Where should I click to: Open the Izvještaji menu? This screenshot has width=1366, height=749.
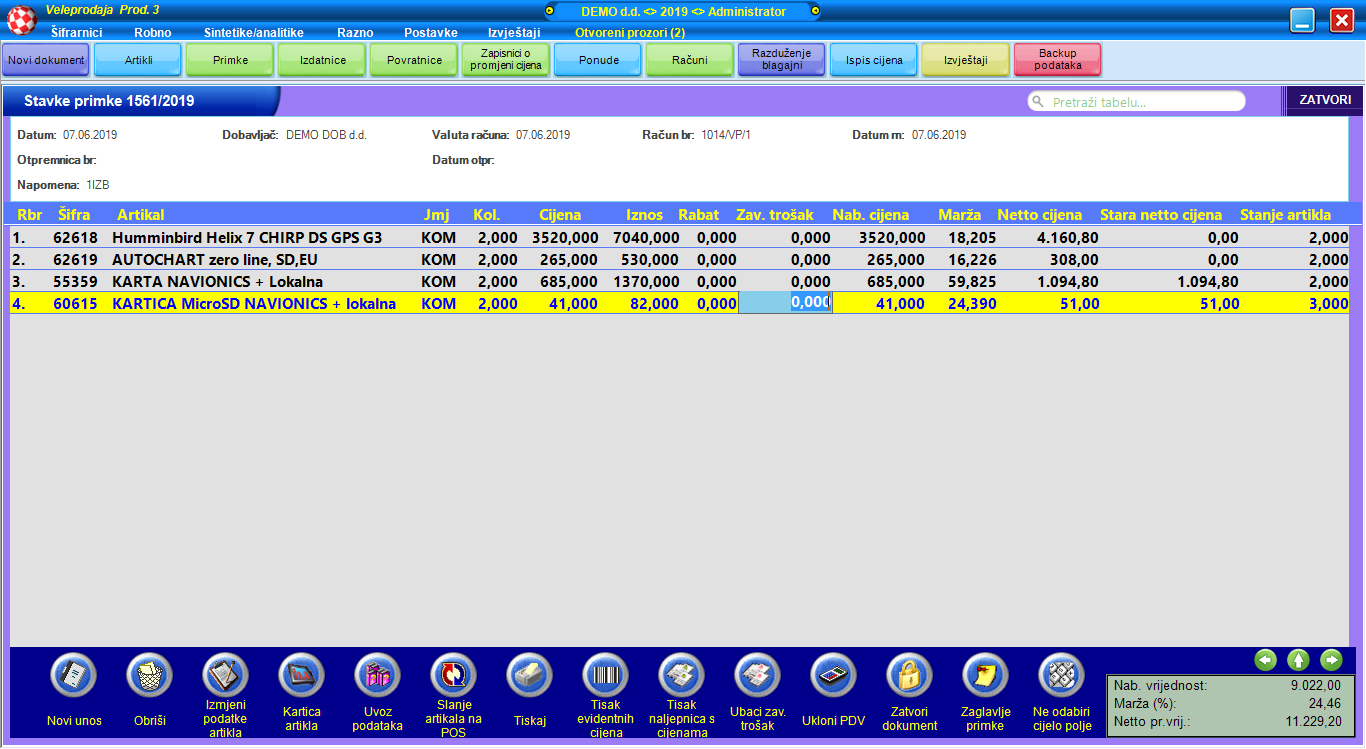click(x=514, y=32)
